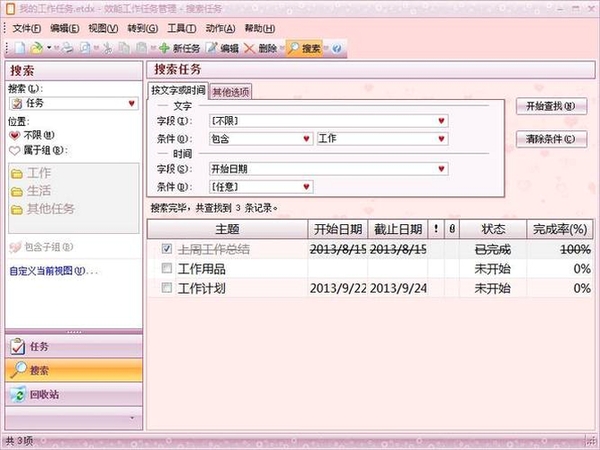Open 任务 in the bottom navigation pane
This screenshot has width=600, height=450.
click(73, 347)
